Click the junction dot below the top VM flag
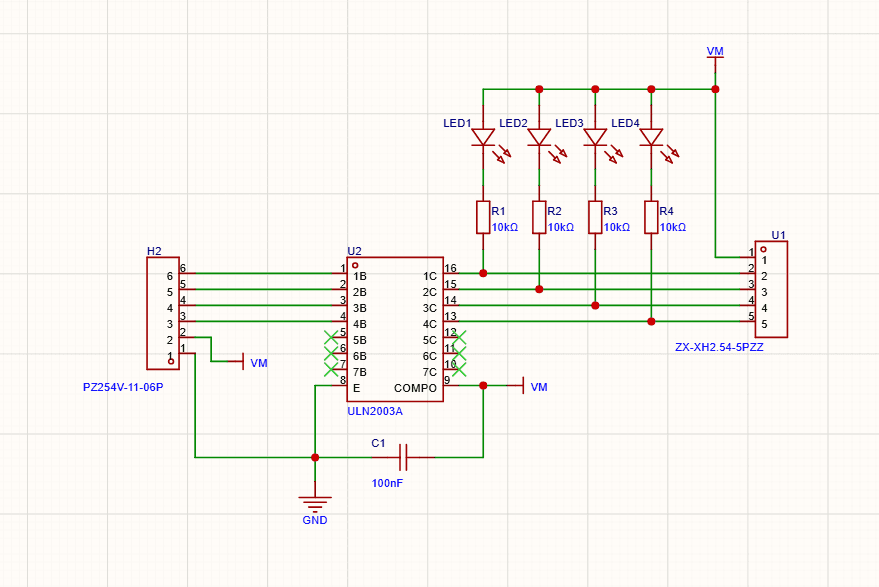The height and width of the screenshot is (587, 879). (x=715, y=89)
